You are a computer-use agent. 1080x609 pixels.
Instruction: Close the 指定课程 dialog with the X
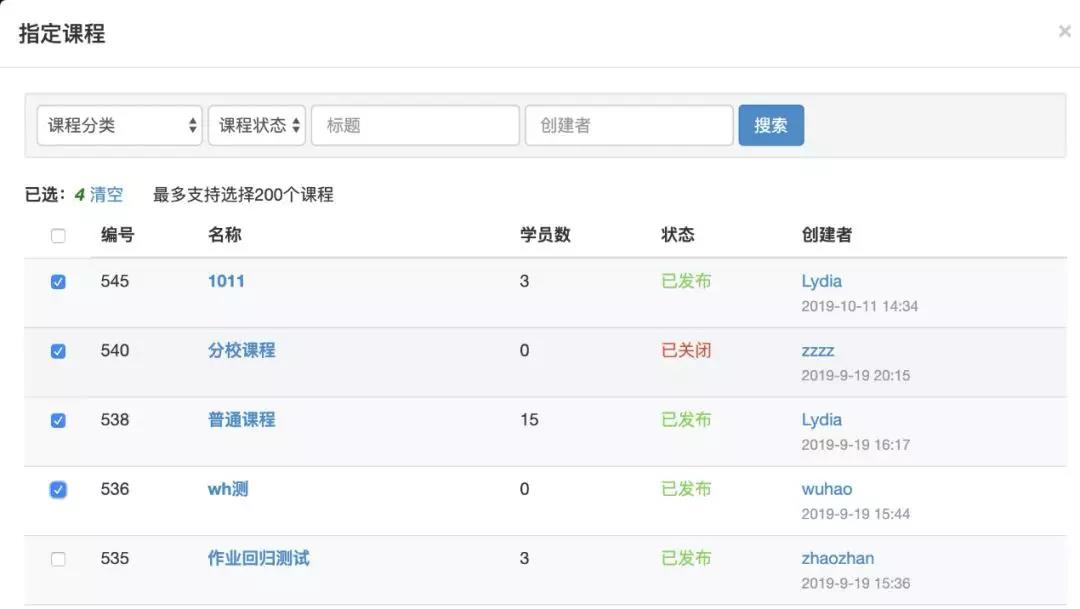click(1064, 32)
